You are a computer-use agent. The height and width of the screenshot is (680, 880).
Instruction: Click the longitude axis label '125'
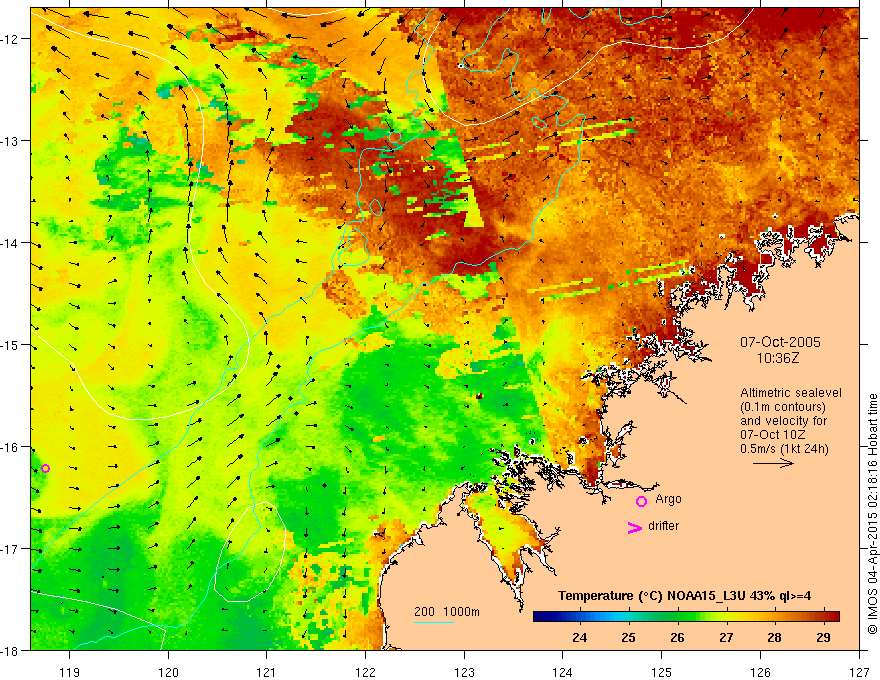pyautogui.click(x=662, y=672)
